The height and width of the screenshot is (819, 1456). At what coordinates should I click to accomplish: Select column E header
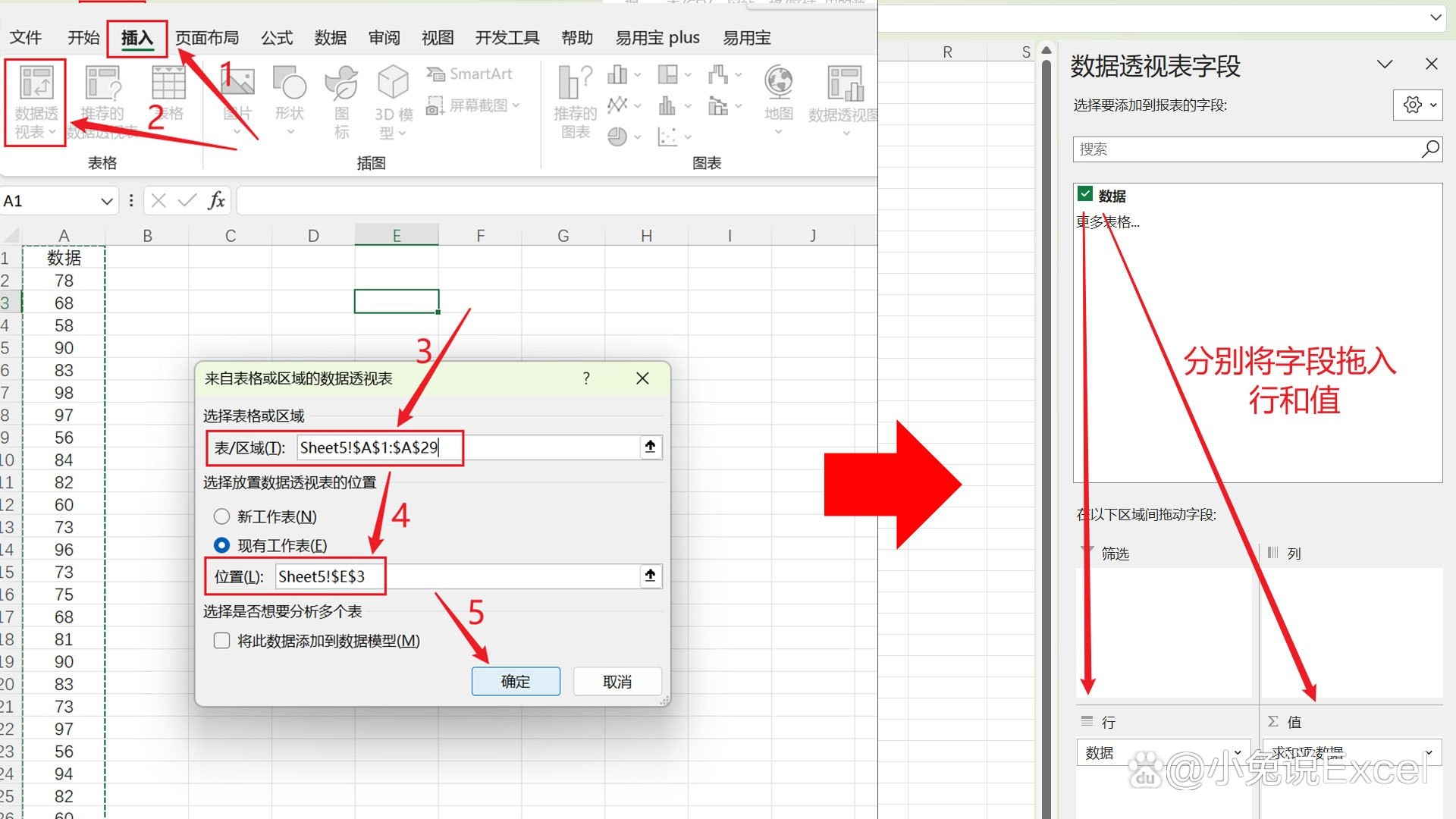(397, 235)
